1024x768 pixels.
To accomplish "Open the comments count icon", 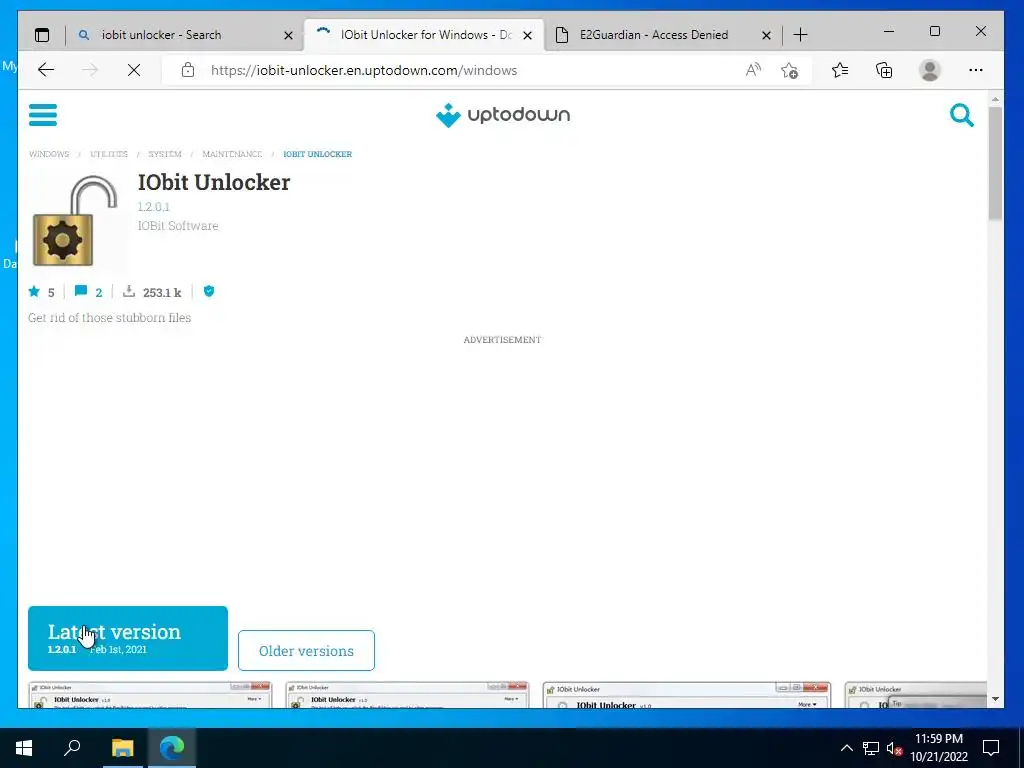I will pyautogui.click(x=81, y=291).
